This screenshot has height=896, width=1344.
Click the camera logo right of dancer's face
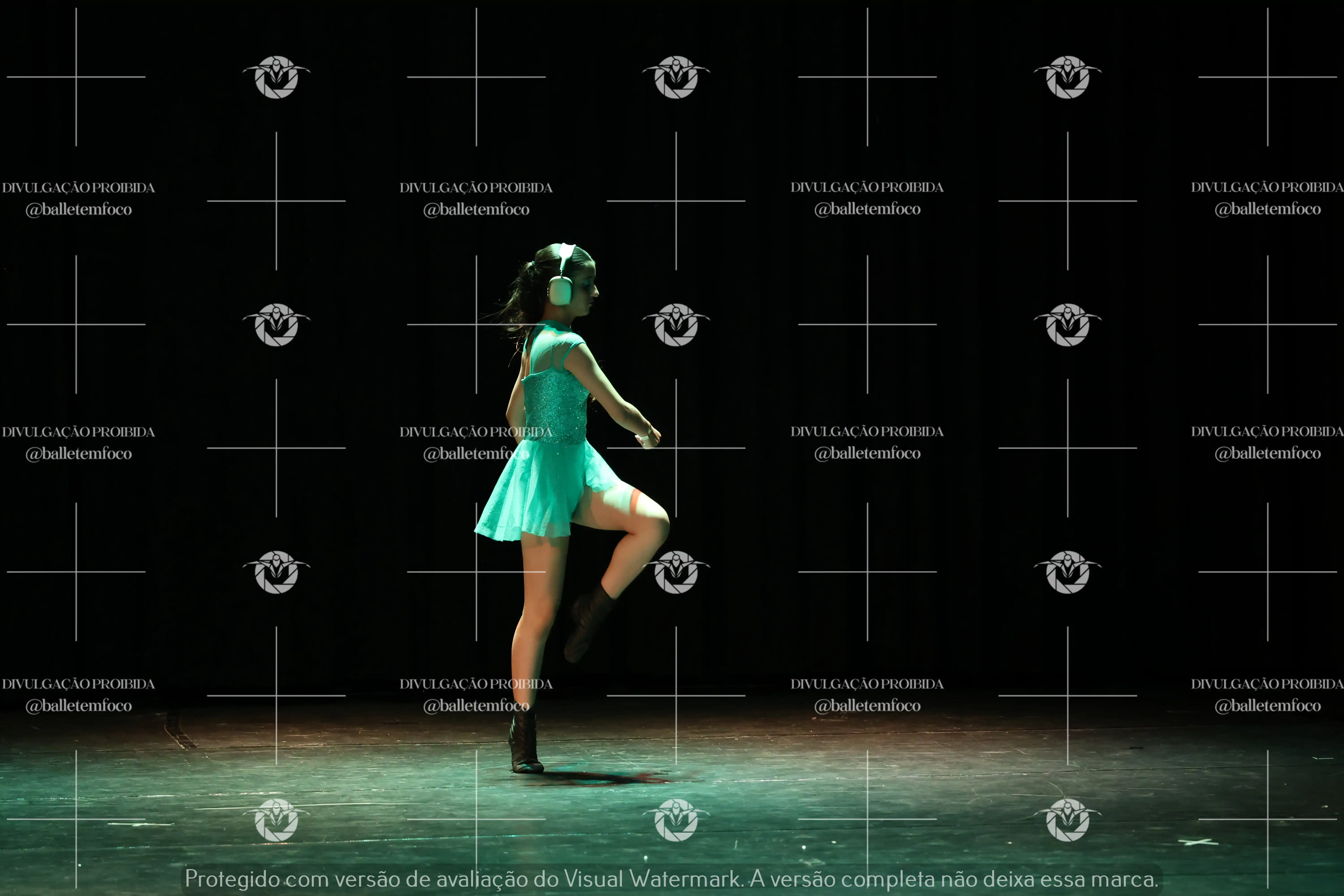point(676,325)
